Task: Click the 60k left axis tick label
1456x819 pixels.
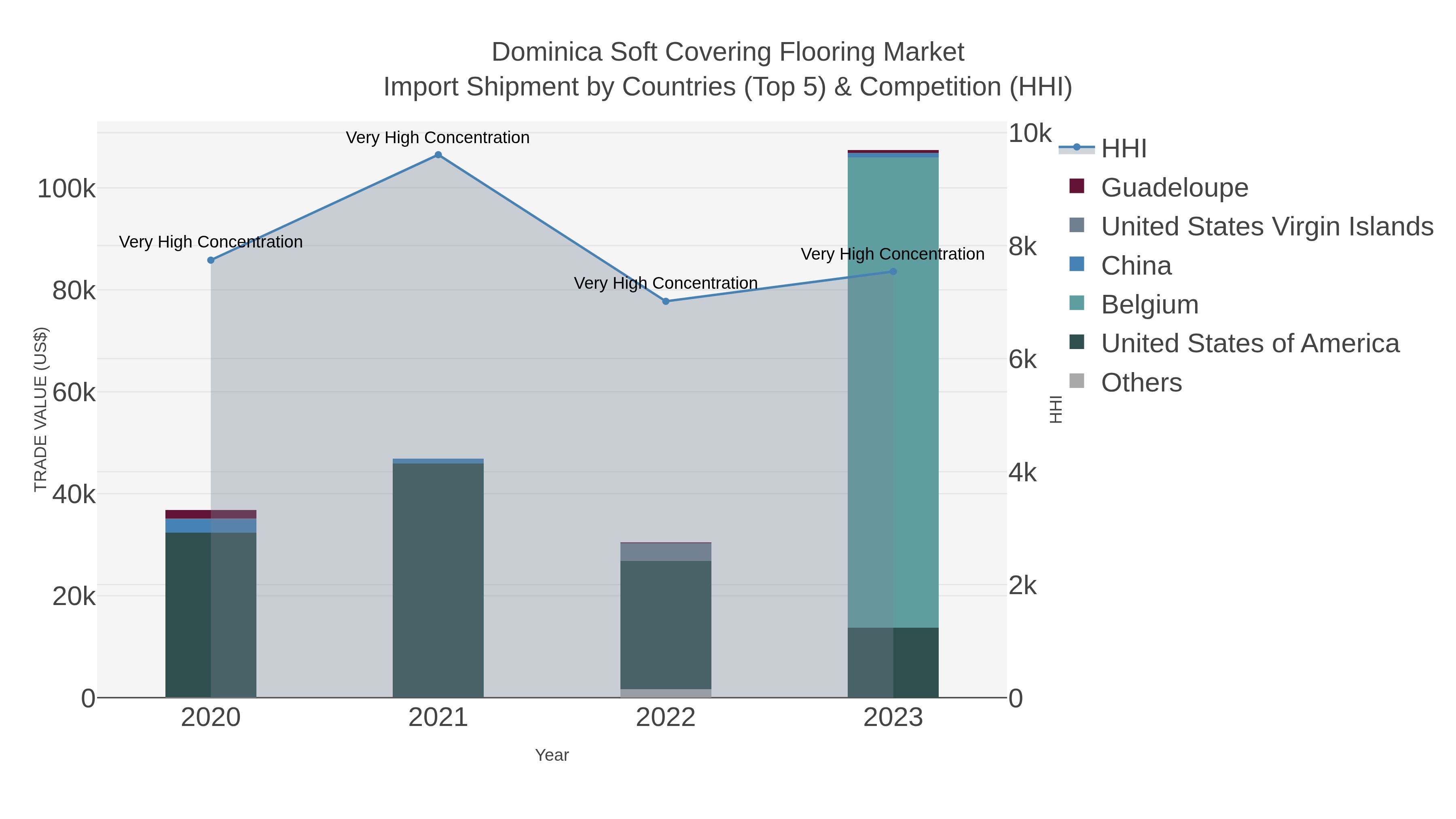Action: (x=74, y=392)
